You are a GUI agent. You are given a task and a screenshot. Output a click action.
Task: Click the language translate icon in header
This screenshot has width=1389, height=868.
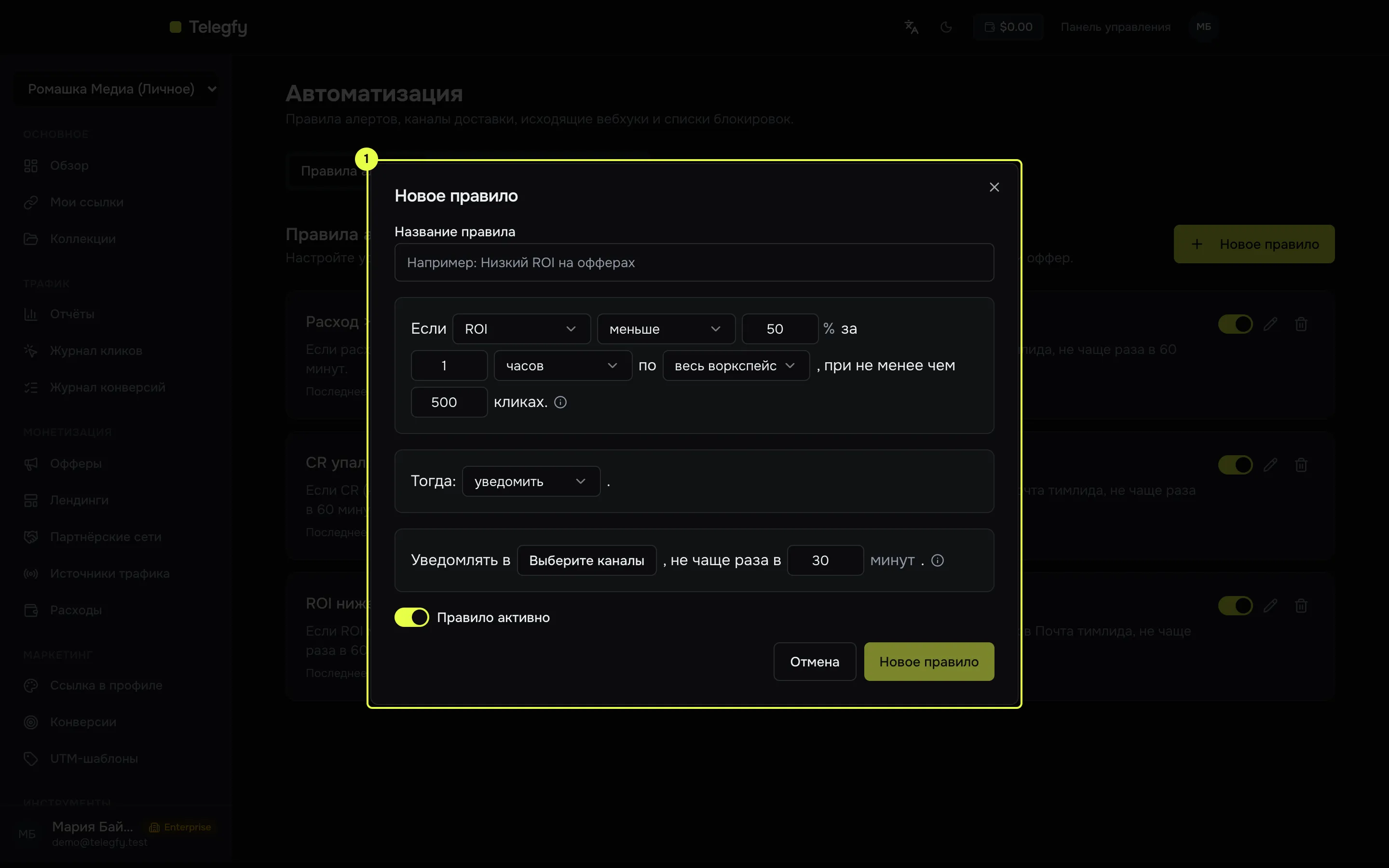click(x=912, y=27)
